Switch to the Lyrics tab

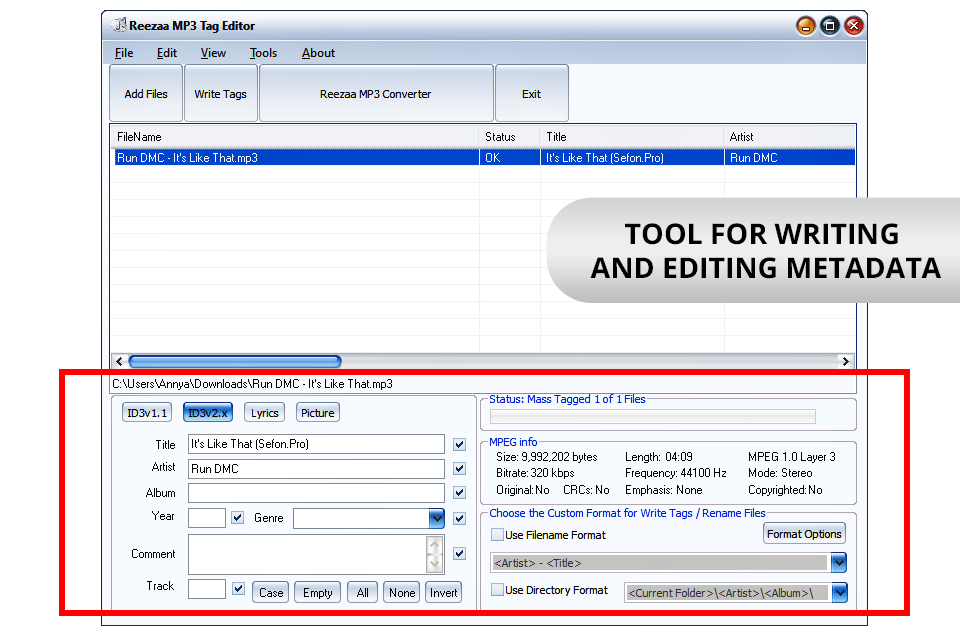click(264, 413)
